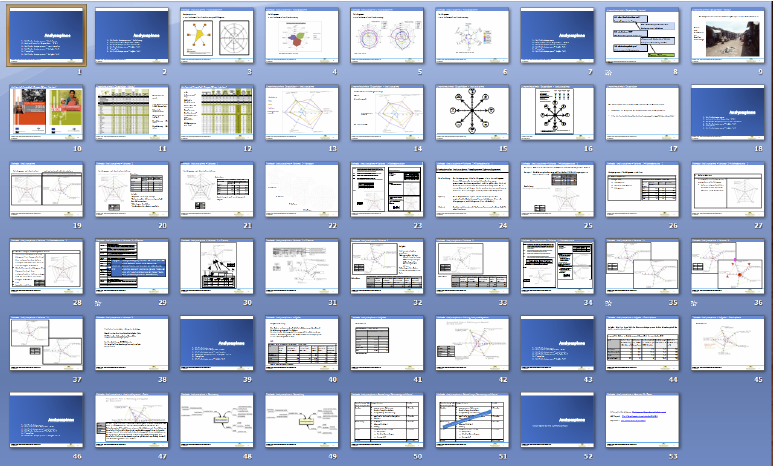The width and height of the screenshot is (775, 466).
Task: Select slide 41 with small table
Action: coord(387,344)
